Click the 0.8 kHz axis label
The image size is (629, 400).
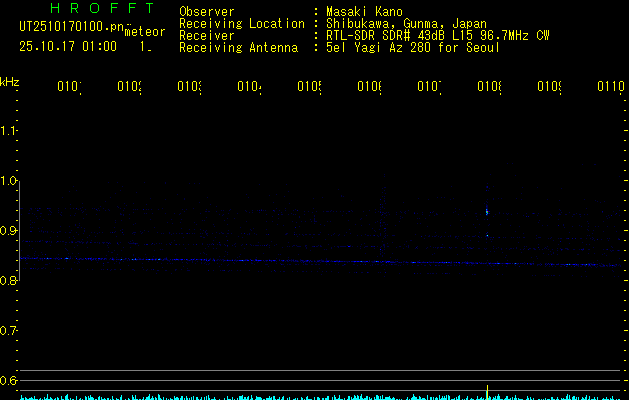tap(10, 281)
